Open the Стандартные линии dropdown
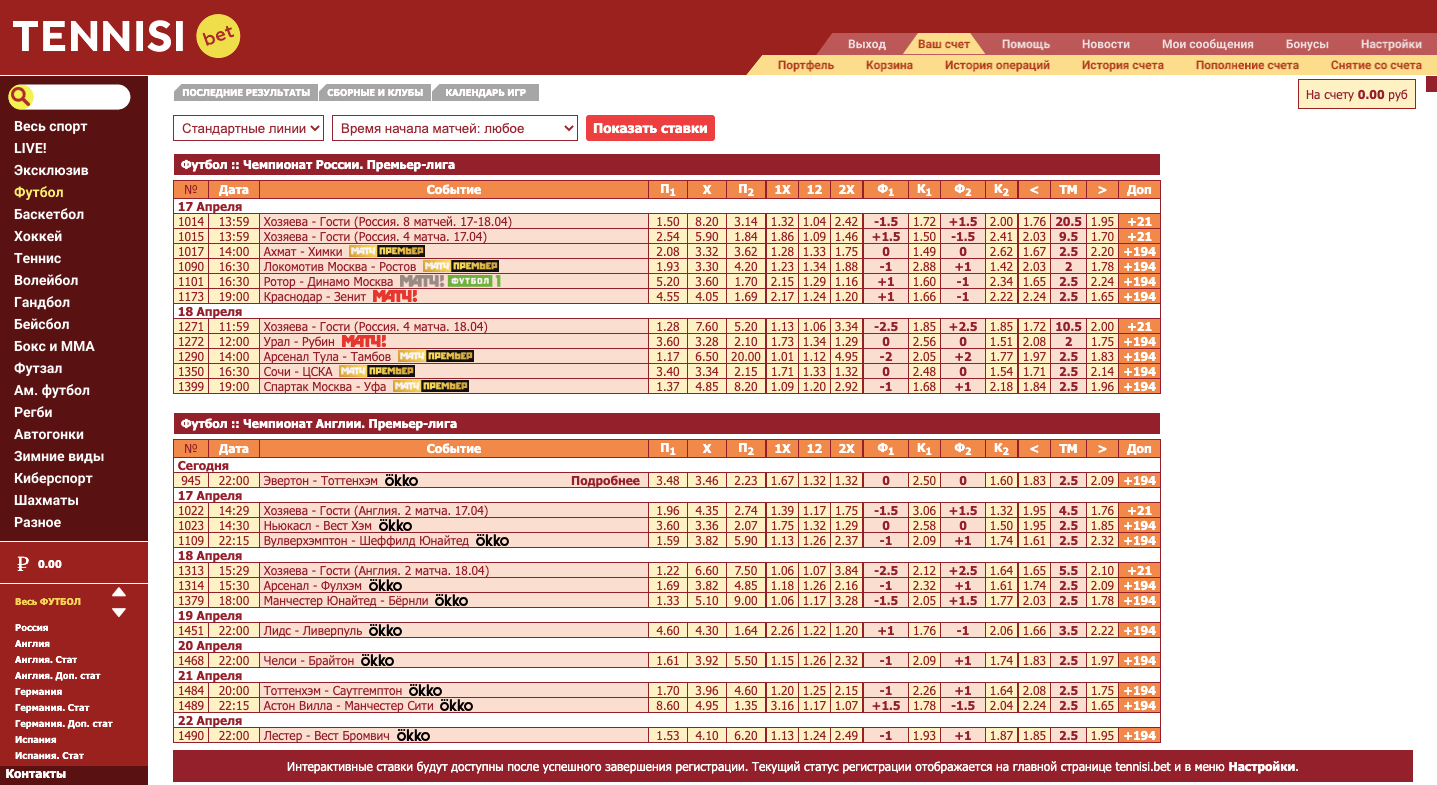Viewport: 1437px width, 785px height. coord(249,128)
